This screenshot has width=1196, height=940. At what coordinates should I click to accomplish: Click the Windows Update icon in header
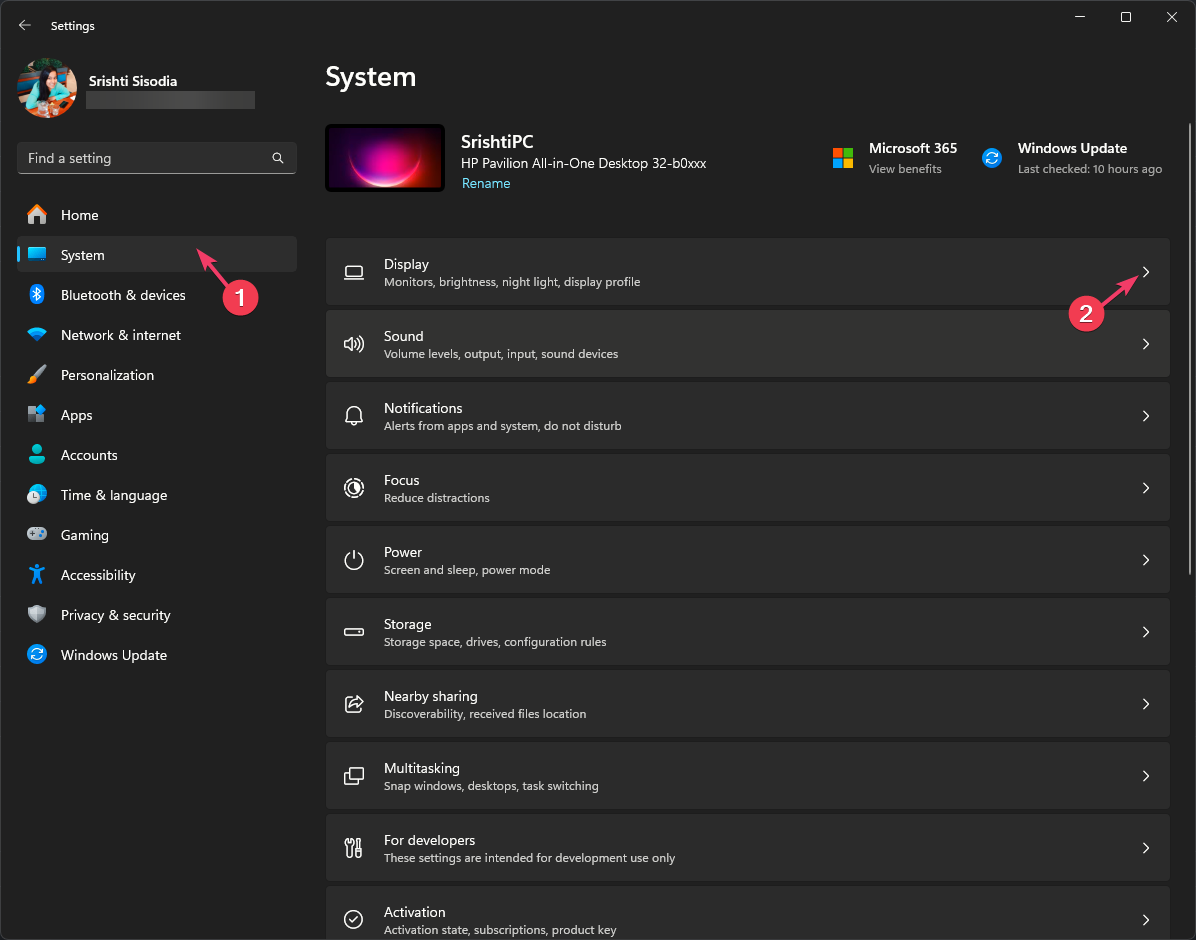pyautogui.click(x=992, y=158)
